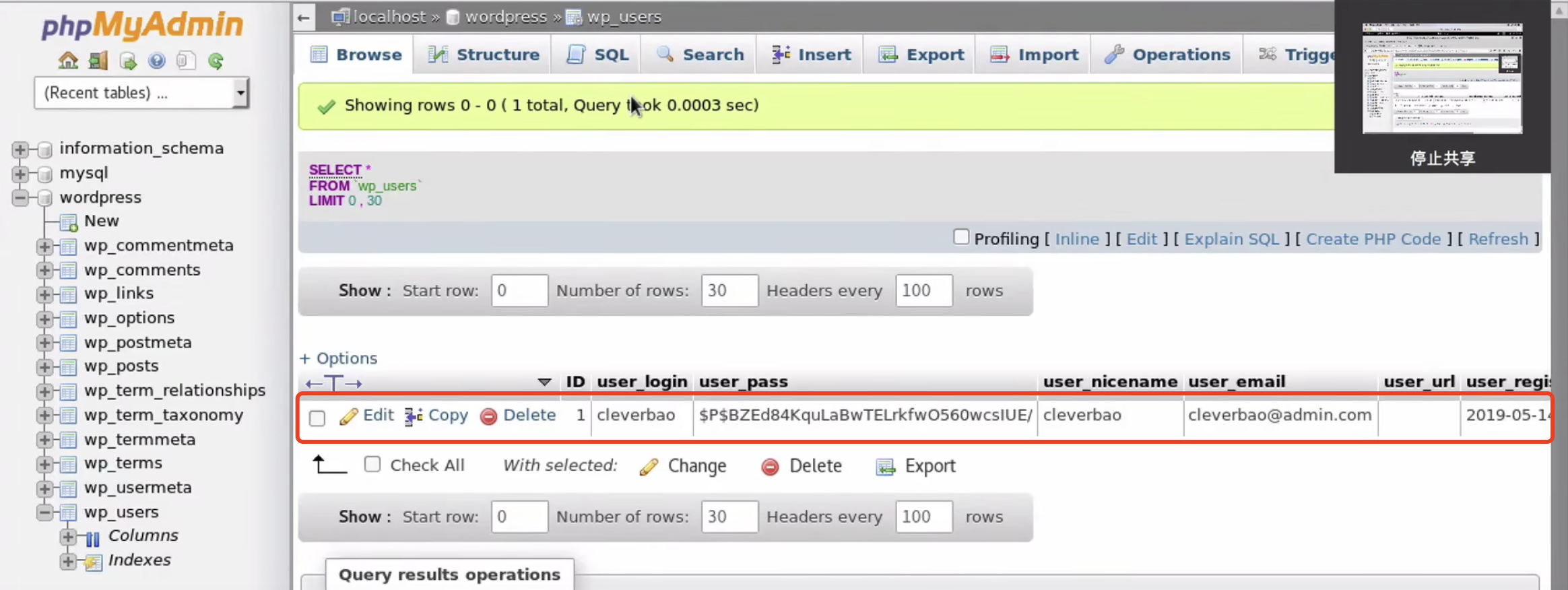Click the wp_users table icon in breadcrumb

(x=574, y=17)
